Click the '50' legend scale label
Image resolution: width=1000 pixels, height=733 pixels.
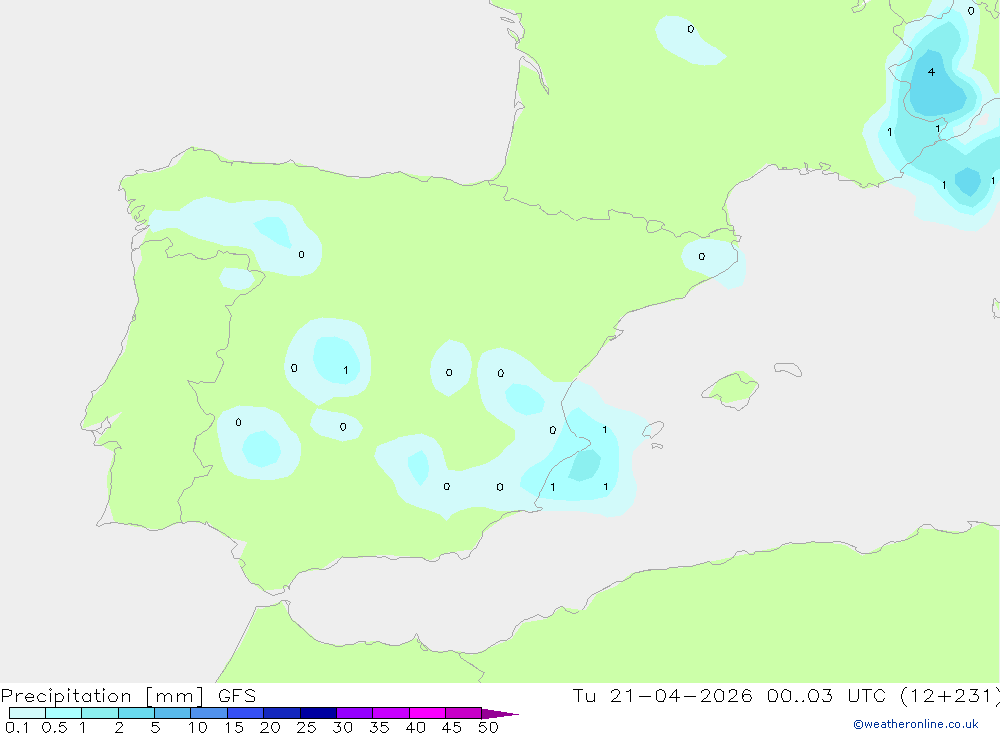tap(487, 727)
